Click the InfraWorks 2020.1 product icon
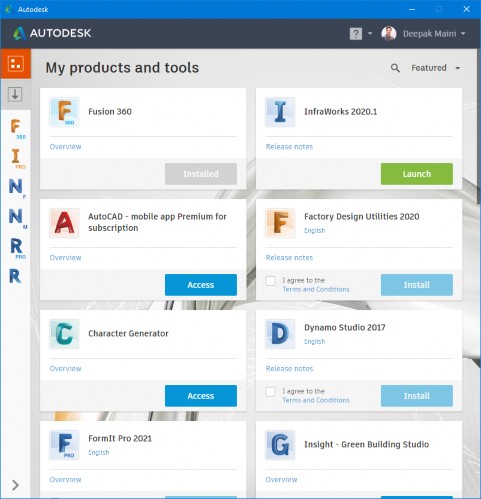Image resolution: width=481 pixels, height=499 pixels. pyautogui.click(x=280, y=112)
